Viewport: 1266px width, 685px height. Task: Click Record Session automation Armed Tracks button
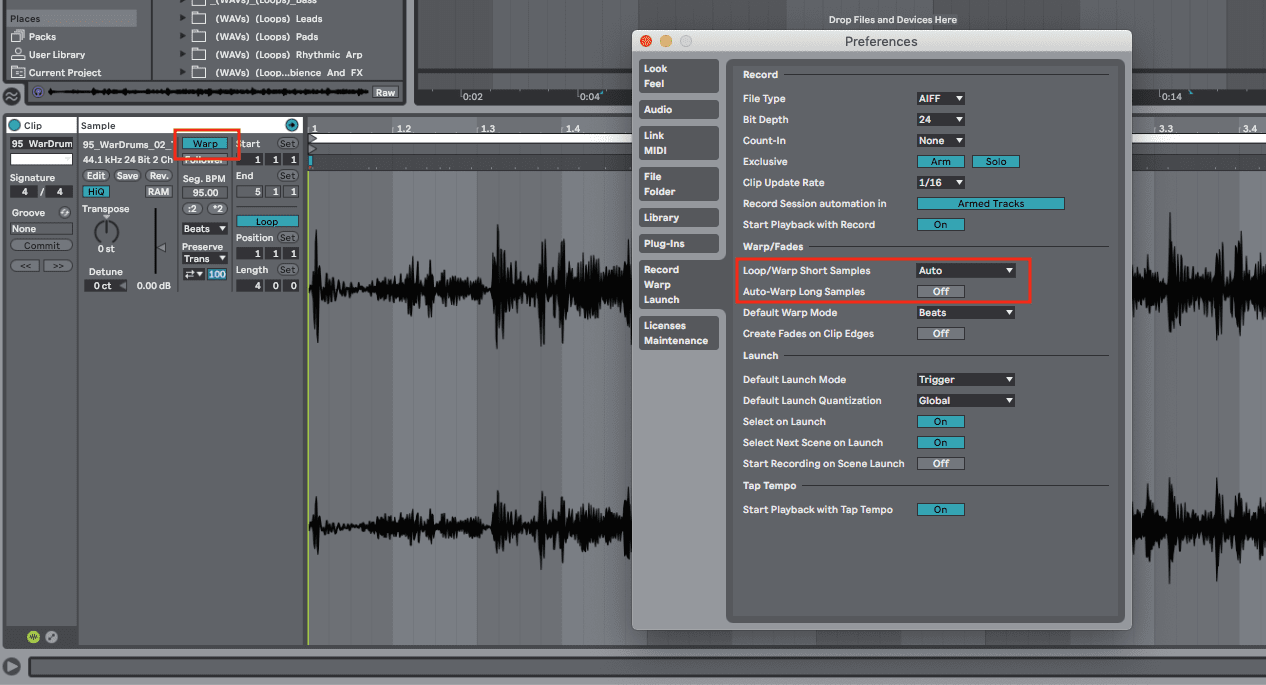pos(991,204)
